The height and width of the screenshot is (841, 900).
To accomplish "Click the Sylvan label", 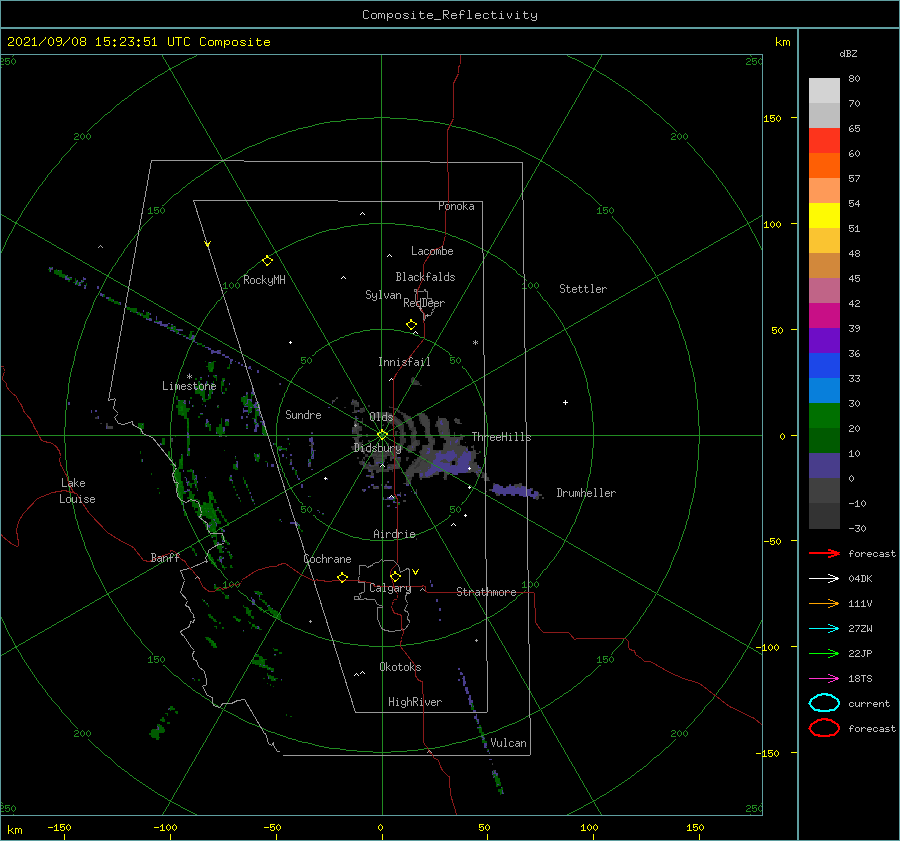I will 383,295.
